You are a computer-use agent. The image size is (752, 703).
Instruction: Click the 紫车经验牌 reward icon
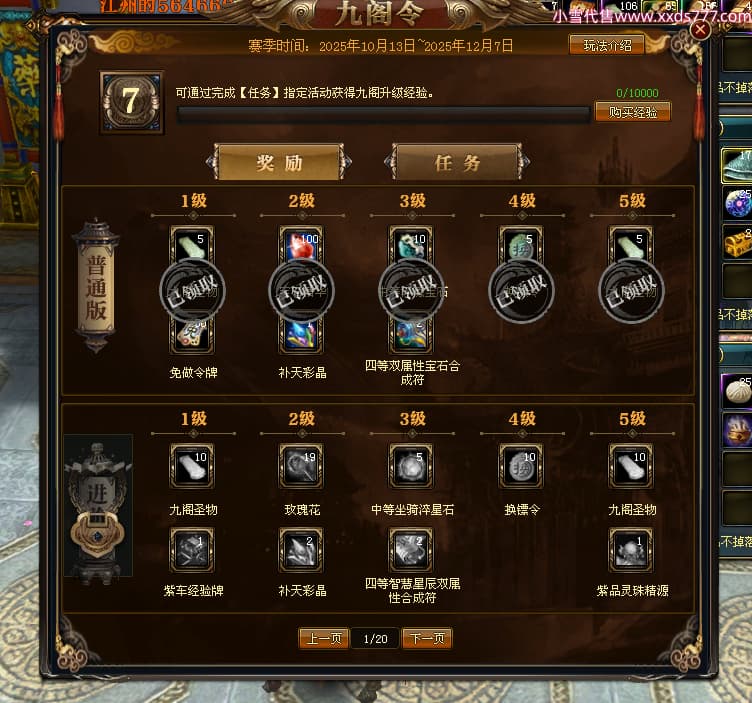(x=192, y=550)
